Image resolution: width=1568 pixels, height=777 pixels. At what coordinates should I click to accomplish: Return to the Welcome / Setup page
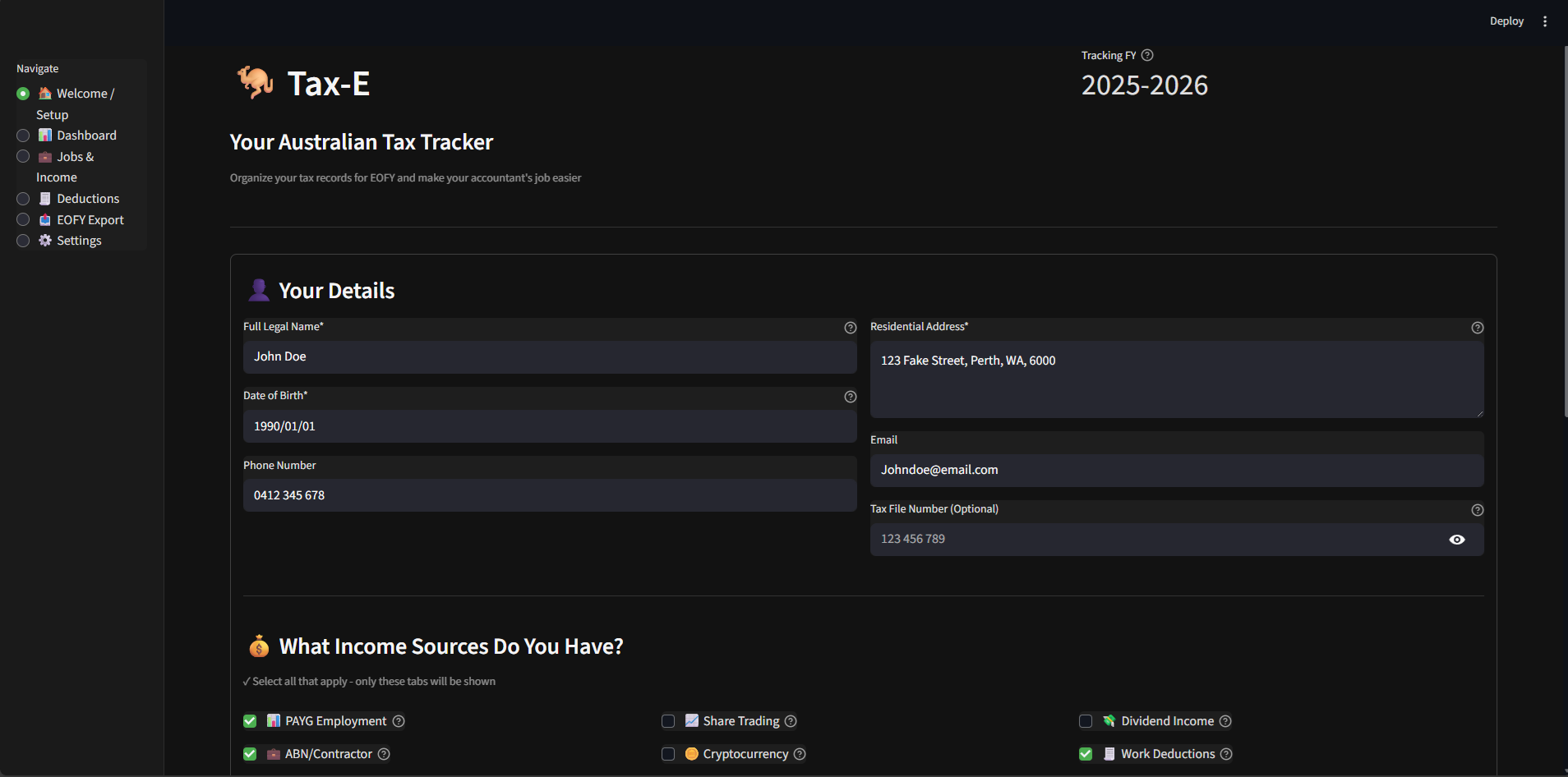point(23,93)
